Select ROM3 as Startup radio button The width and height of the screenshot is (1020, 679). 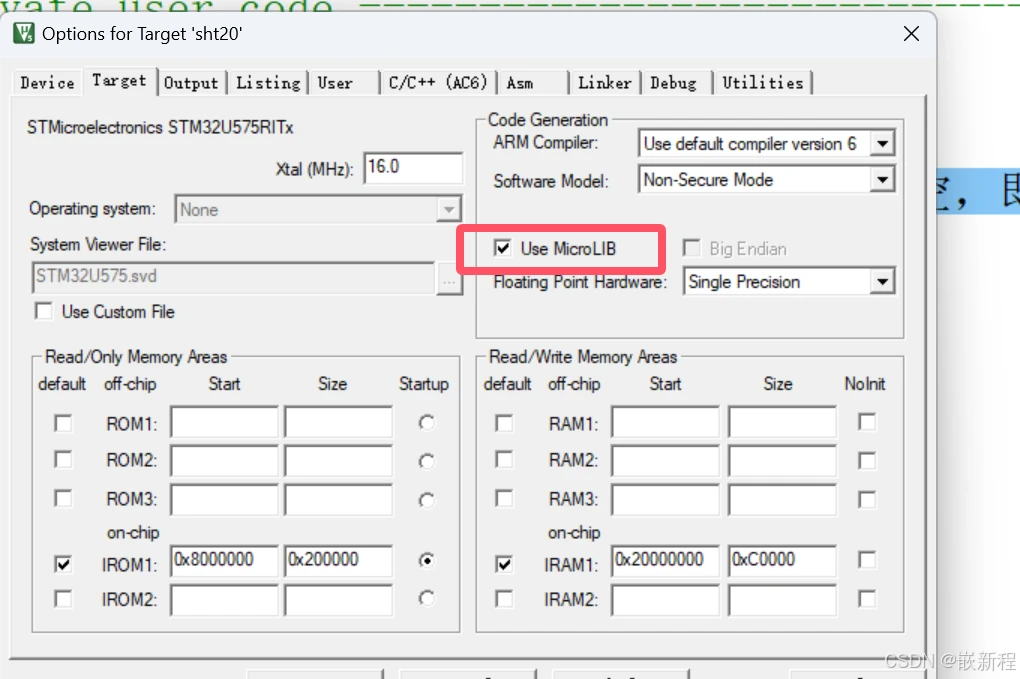[x=427, y=500]
